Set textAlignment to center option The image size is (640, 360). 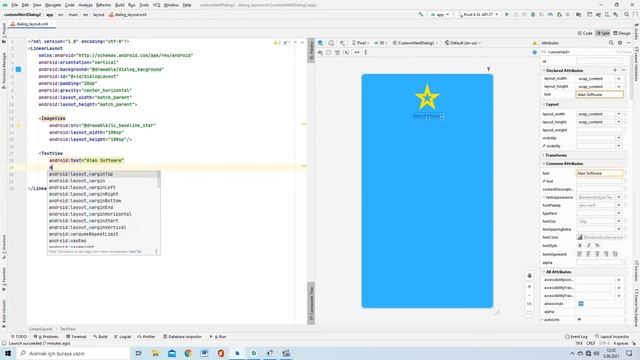pyautogui.click(x=597, y=254)
